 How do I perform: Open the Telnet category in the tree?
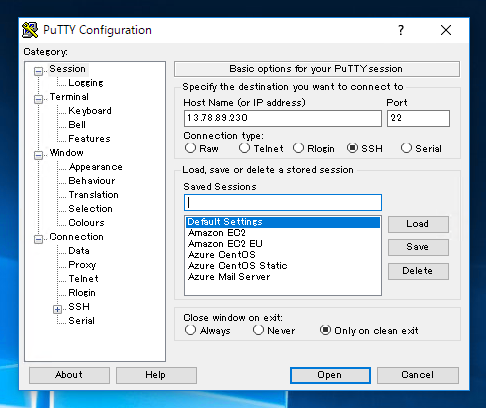coord(83,279)
